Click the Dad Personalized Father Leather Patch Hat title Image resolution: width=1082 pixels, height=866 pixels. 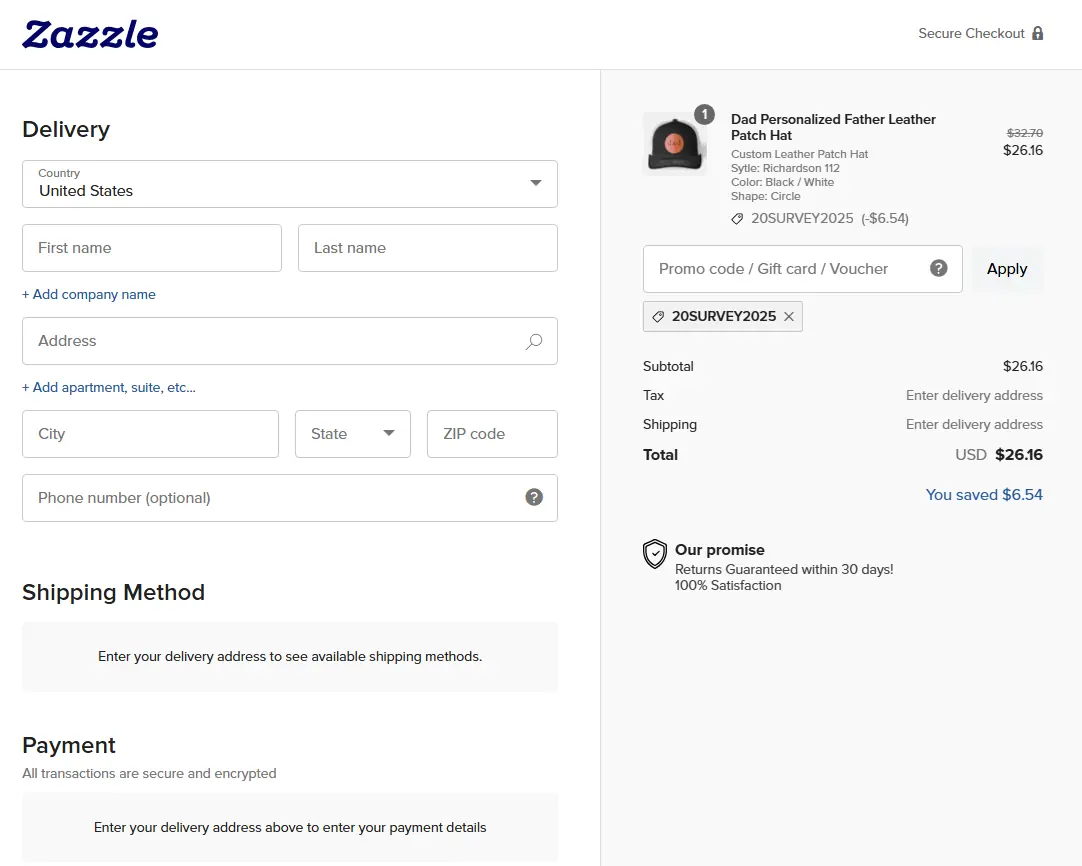point(832,127)
